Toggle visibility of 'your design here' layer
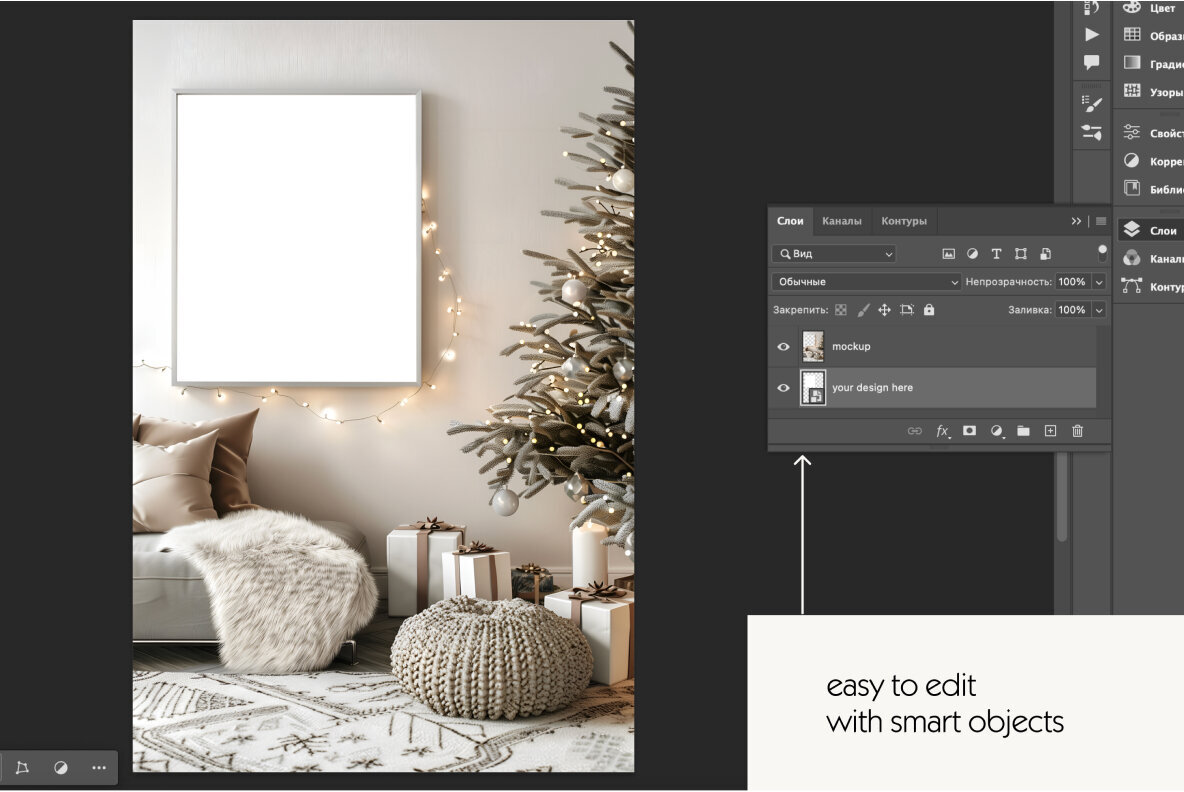Screen dimensions: 1184x792 coord(784,387)
